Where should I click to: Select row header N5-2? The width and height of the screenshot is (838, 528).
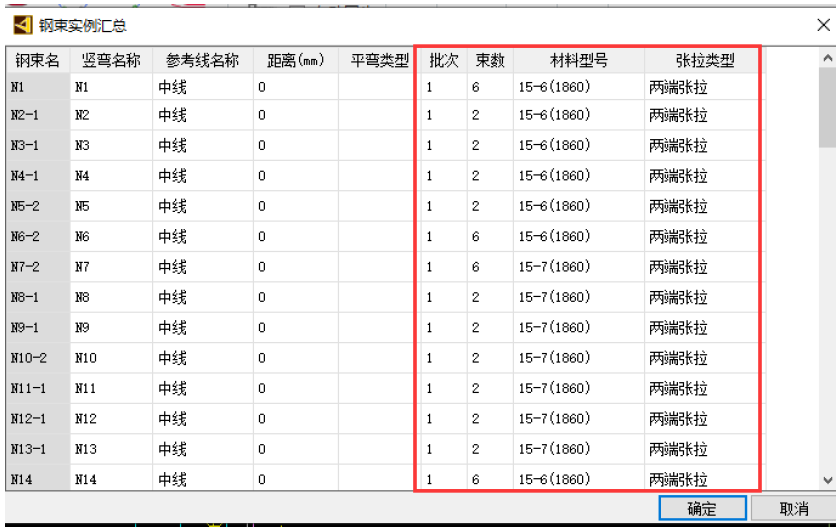[37, 206]
